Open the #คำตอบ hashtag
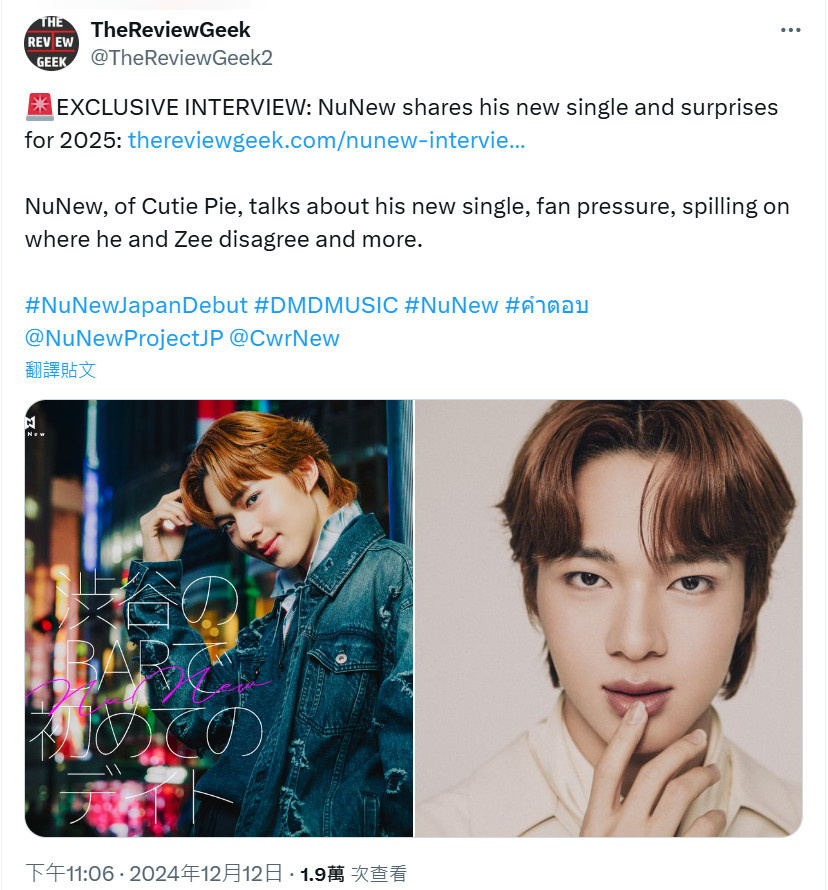 pos(547,305)
